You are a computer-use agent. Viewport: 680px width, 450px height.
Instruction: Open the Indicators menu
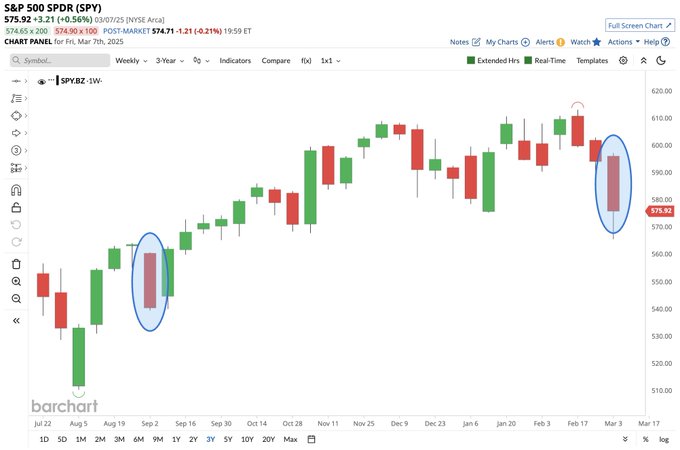tap(235, 61)
